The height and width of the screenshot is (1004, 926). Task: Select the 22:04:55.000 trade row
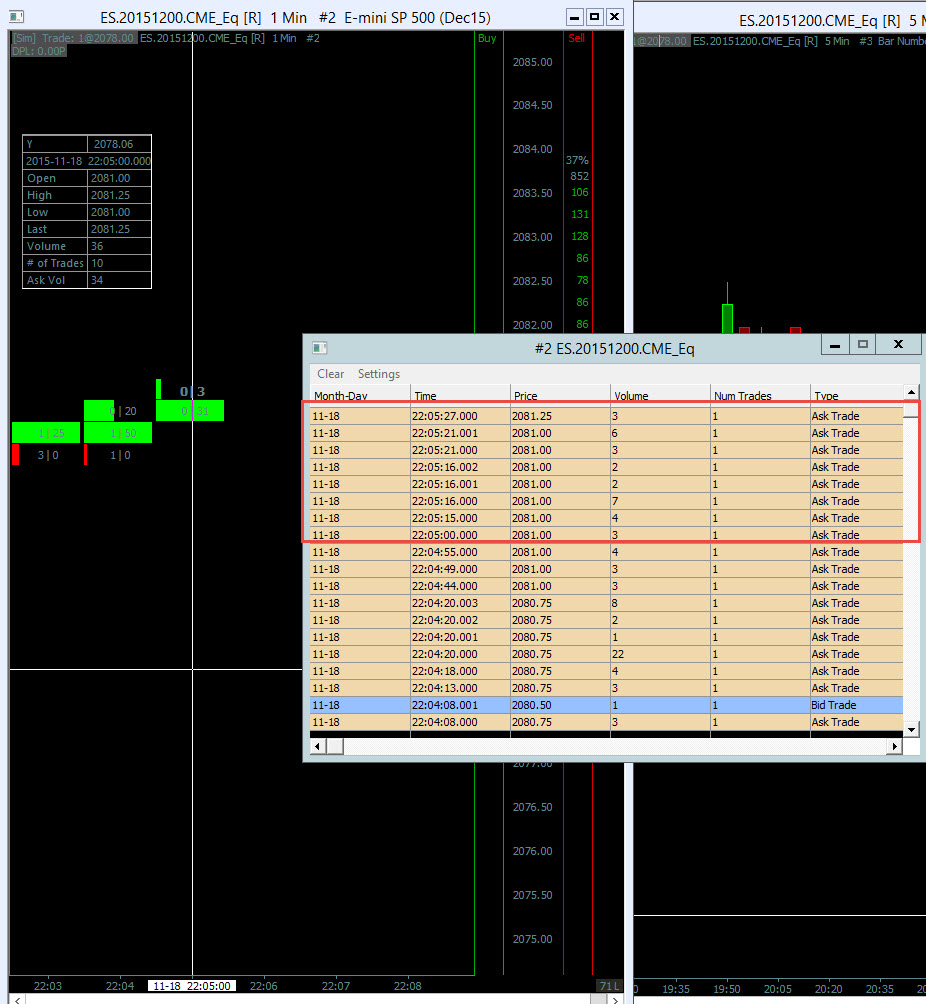(x=606, y=552)
